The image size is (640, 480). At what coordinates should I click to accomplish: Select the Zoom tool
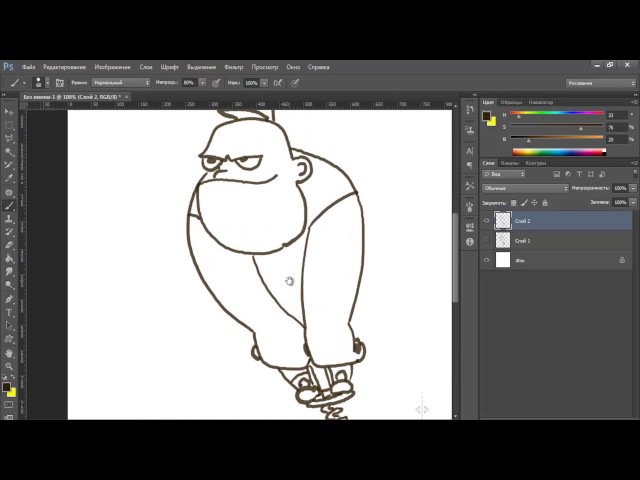[x=9, y=367]
